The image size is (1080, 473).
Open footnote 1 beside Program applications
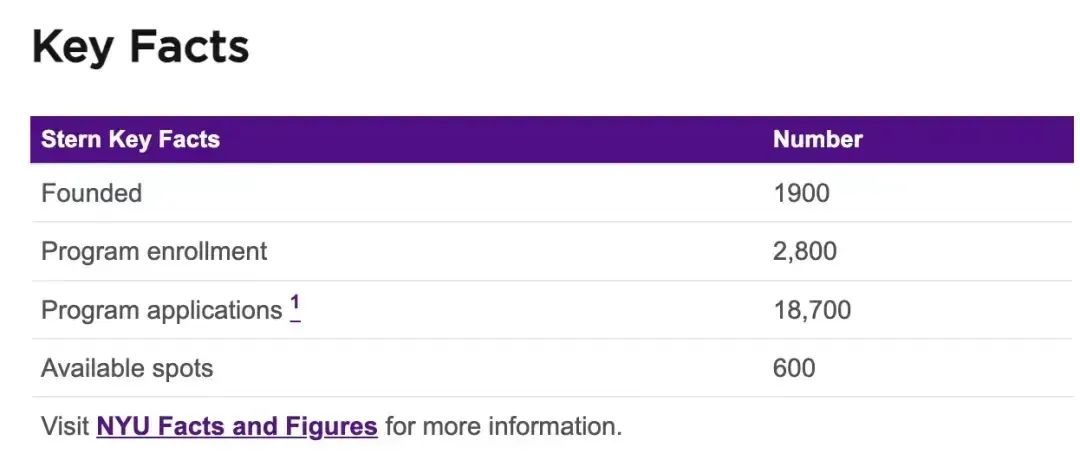295,307
